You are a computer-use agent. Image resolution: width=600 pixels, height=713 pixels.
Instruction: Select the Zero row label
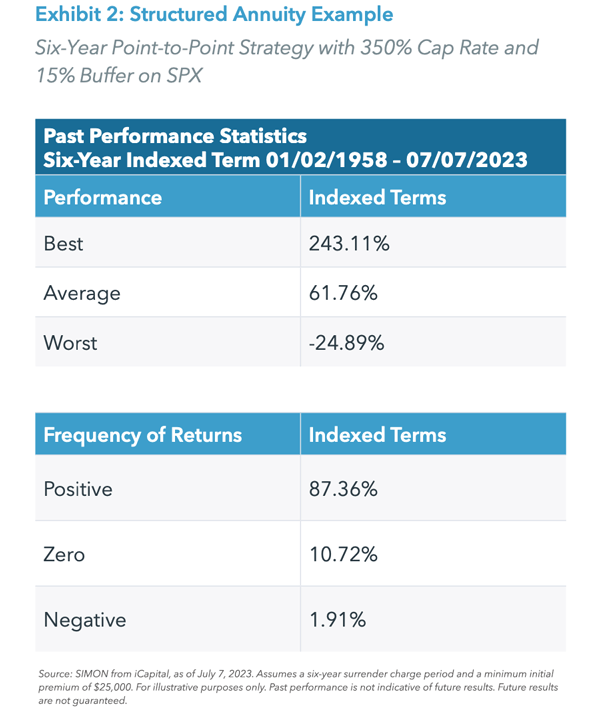63,554
